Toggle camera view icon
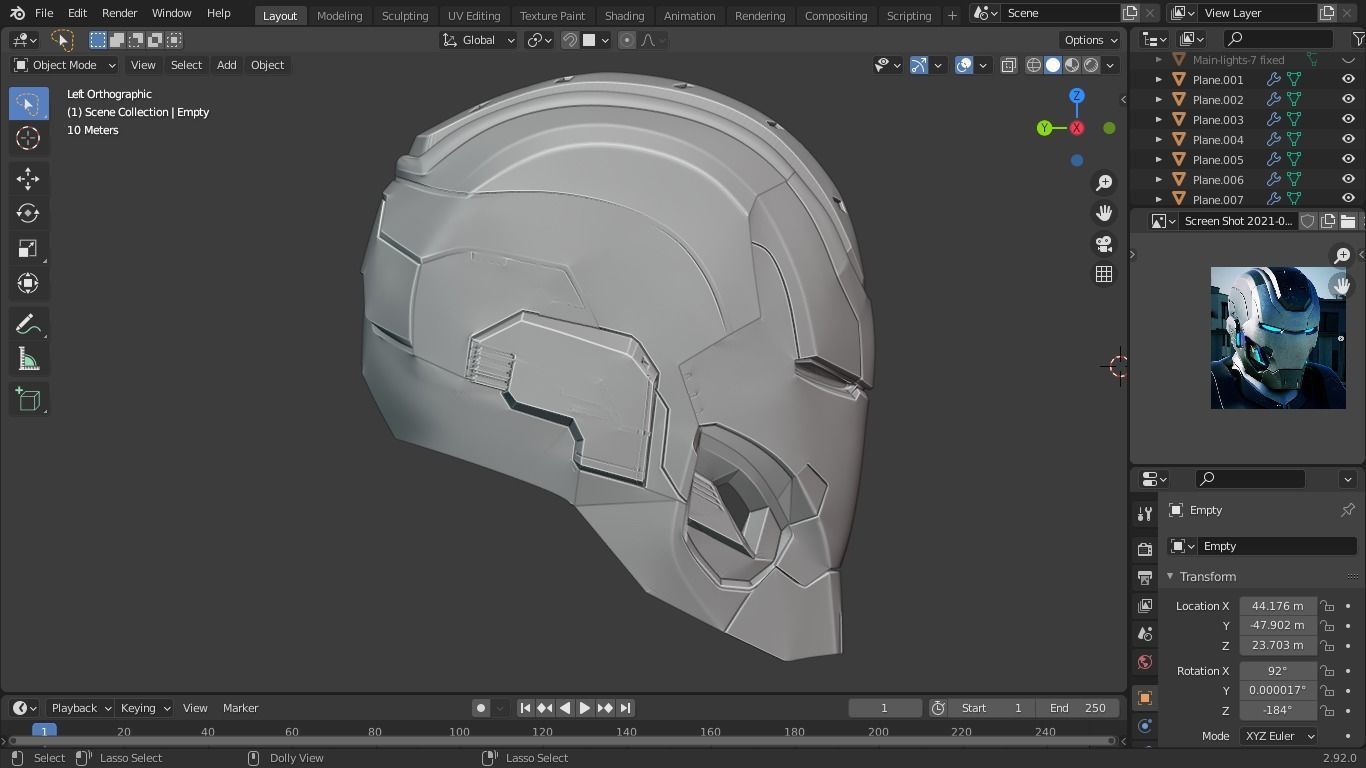 tap(1104, 244)
